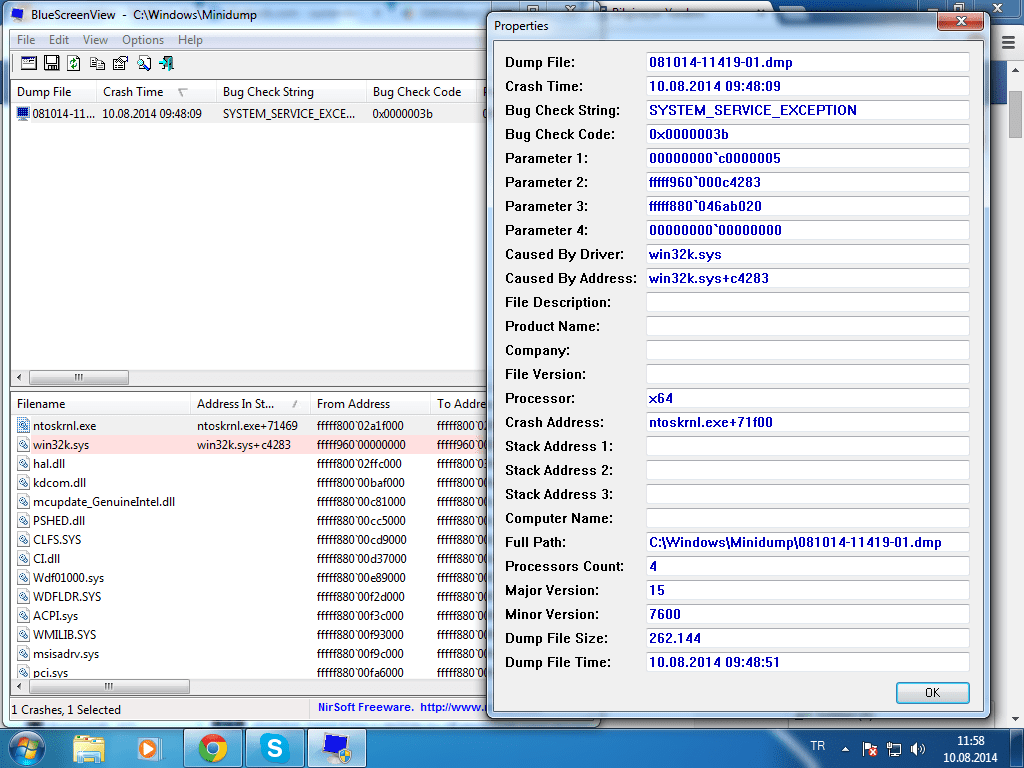
Task: Click the Exit toolbar icon
Action: [x=167, y=63]
